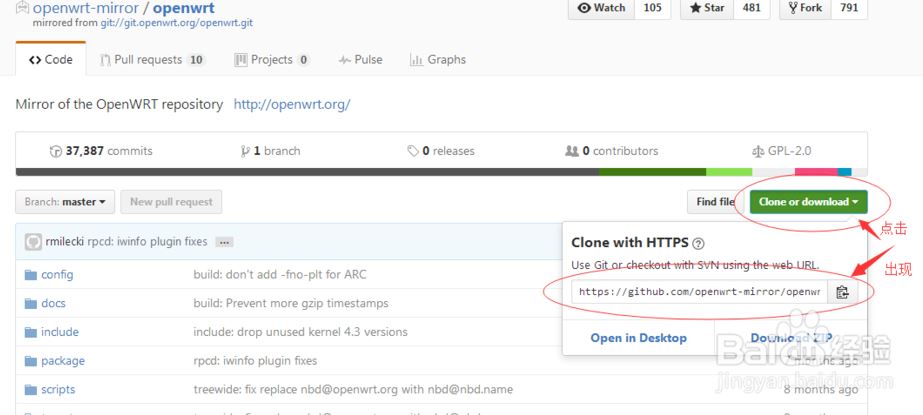
Task: Expand commit message ellipsis button
Action: [224, 242]
